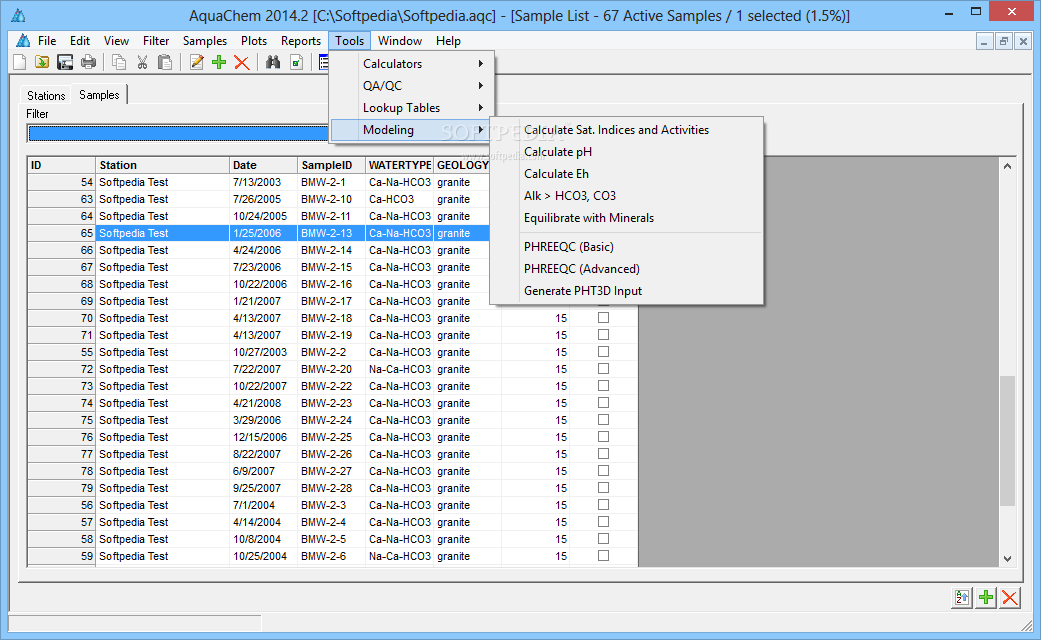Tick the checkbox in row ID 71
This screenshot has height=640, width=1041.
click(603, 335)
